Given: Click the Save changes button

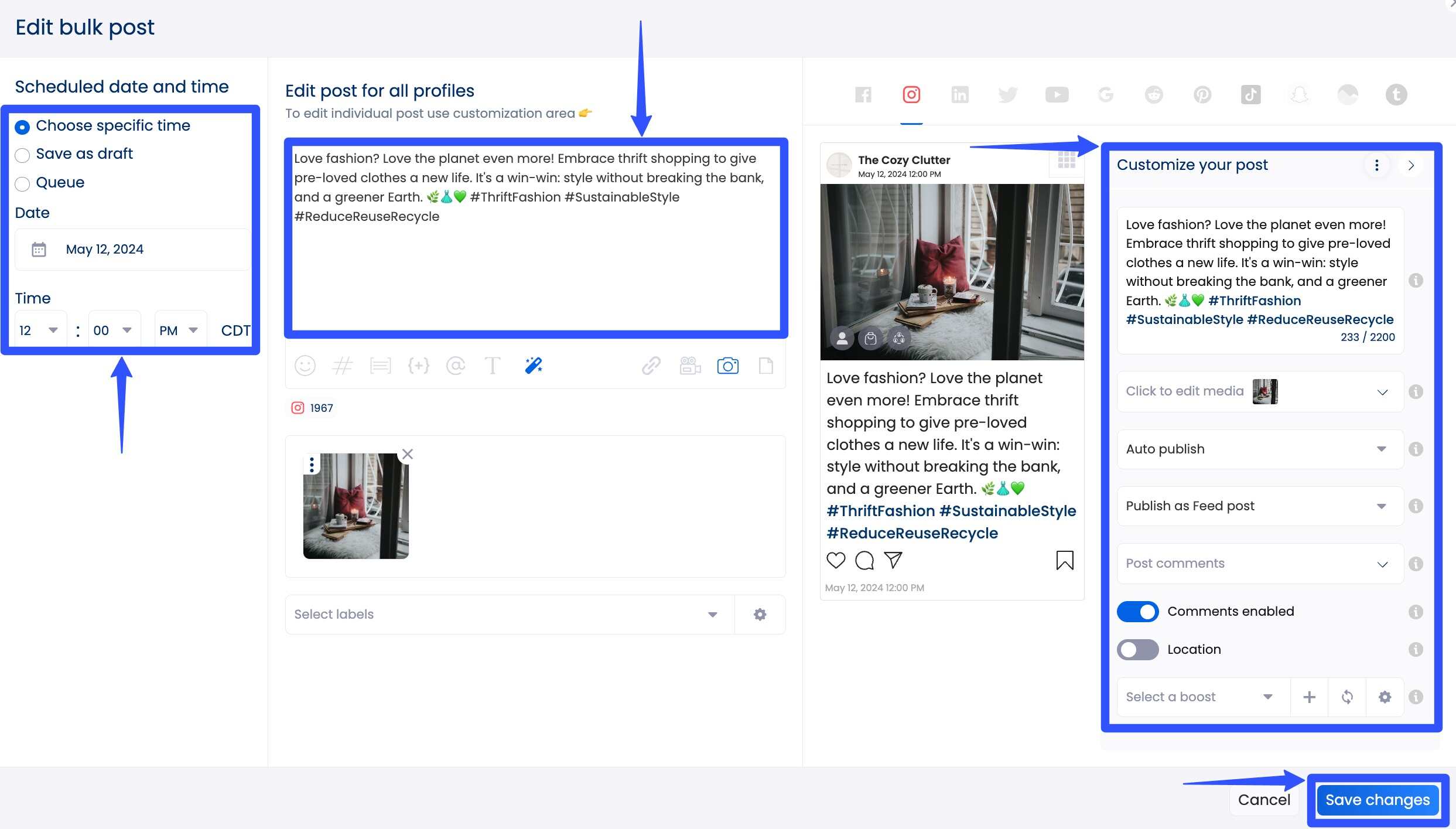Looking at the screenshot, I should (1378, 799).
